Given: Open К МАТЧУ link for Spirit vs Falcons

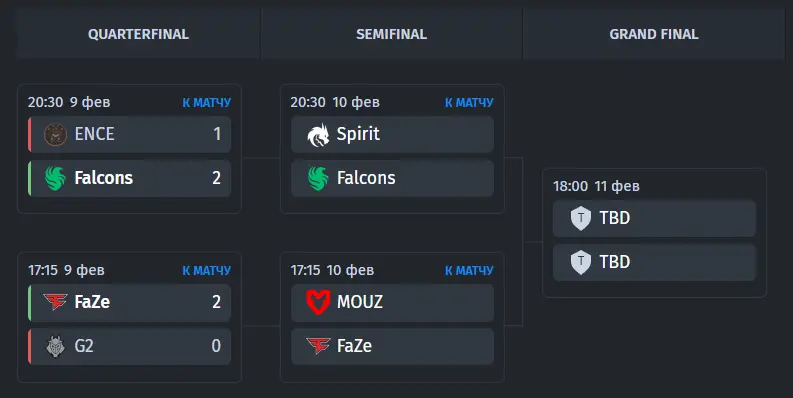Looking at the screenshot, I should [x=469, y=103].
